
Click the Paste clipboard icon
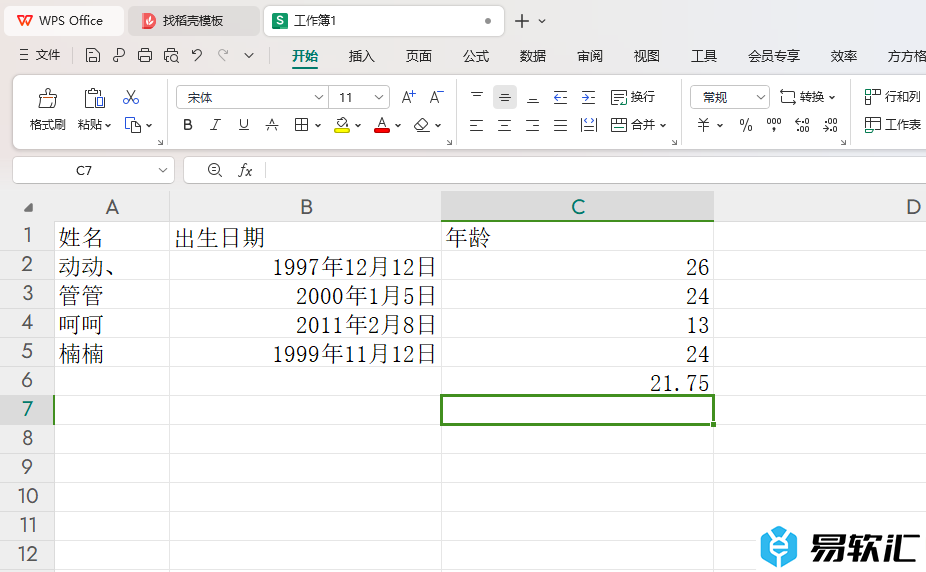94,98
